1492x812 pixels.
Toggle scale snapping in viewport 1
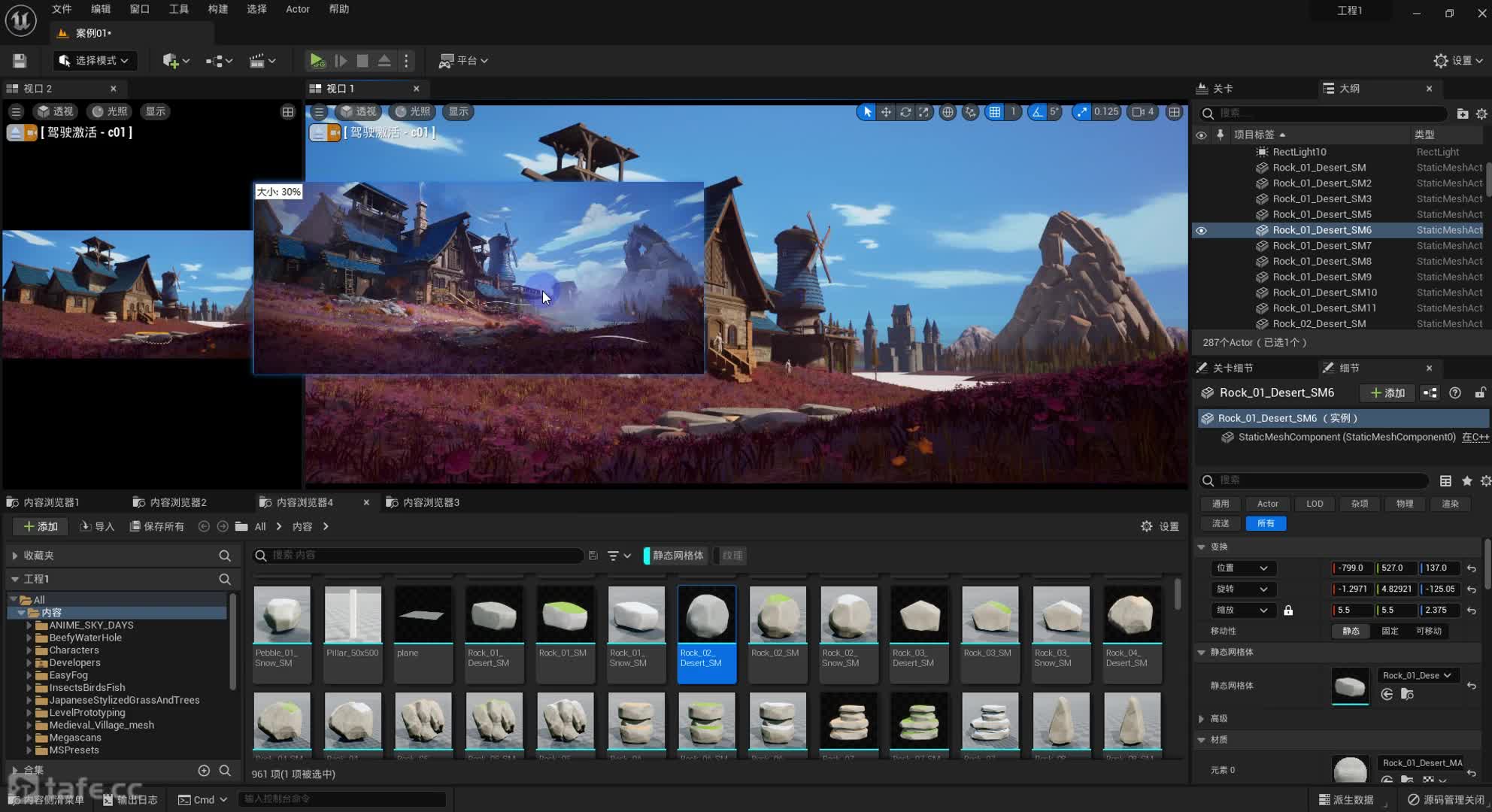(1081, 112)
